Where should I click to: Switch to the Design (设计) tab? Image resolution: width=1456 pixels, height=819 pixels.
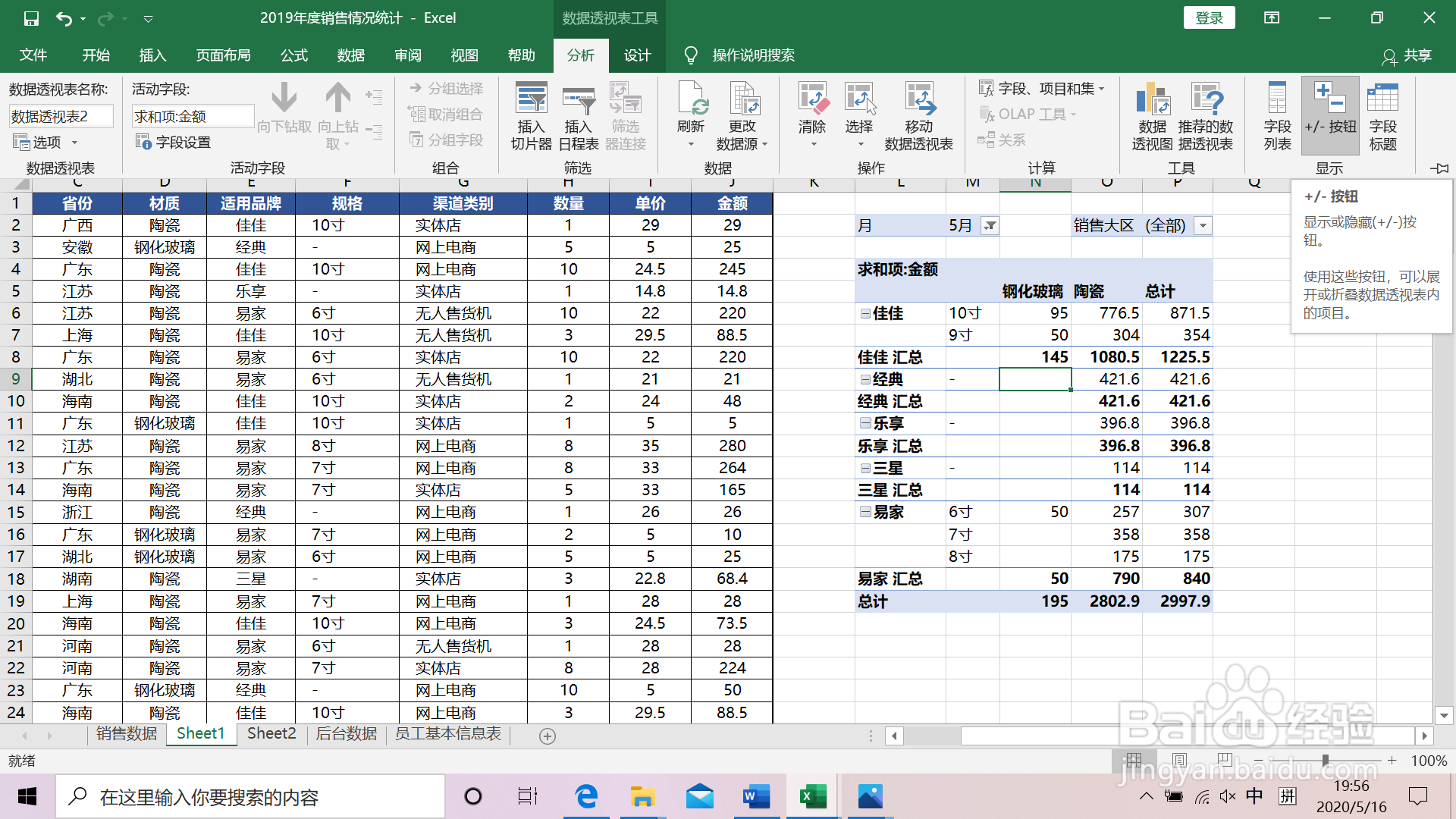point(637,55)
